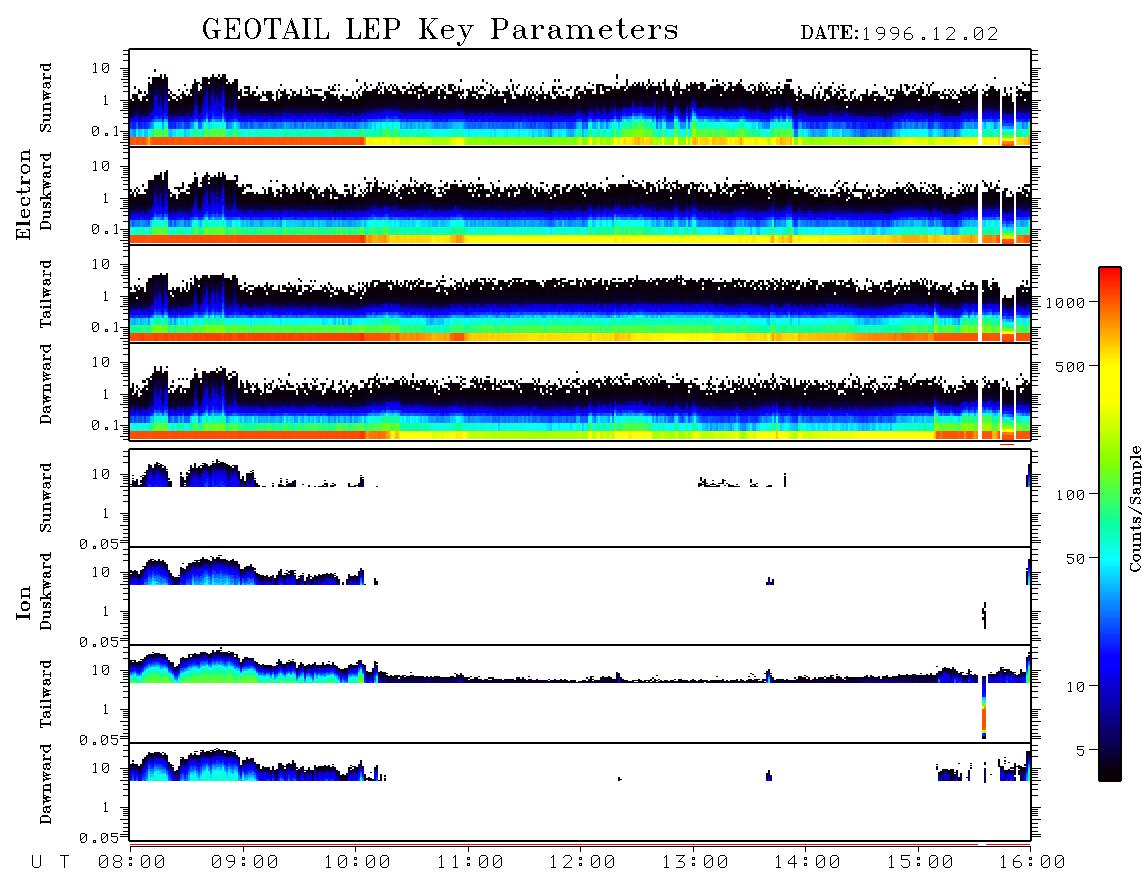The width and height of the screenshot is (1142, 880).
Task: Click the 14:00 time tick label
Action: point(807,863)
